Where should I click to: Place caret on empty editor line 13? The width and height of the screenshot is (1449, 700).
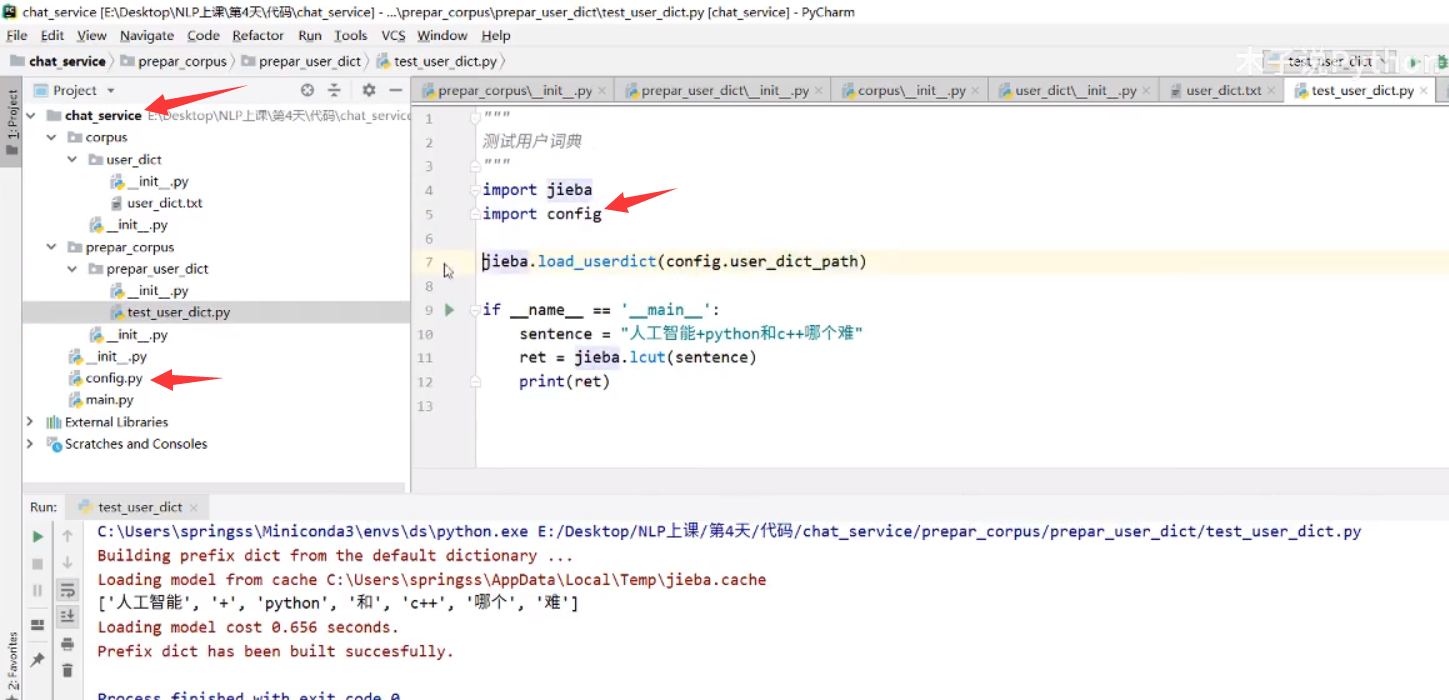[x=960, y=406]
